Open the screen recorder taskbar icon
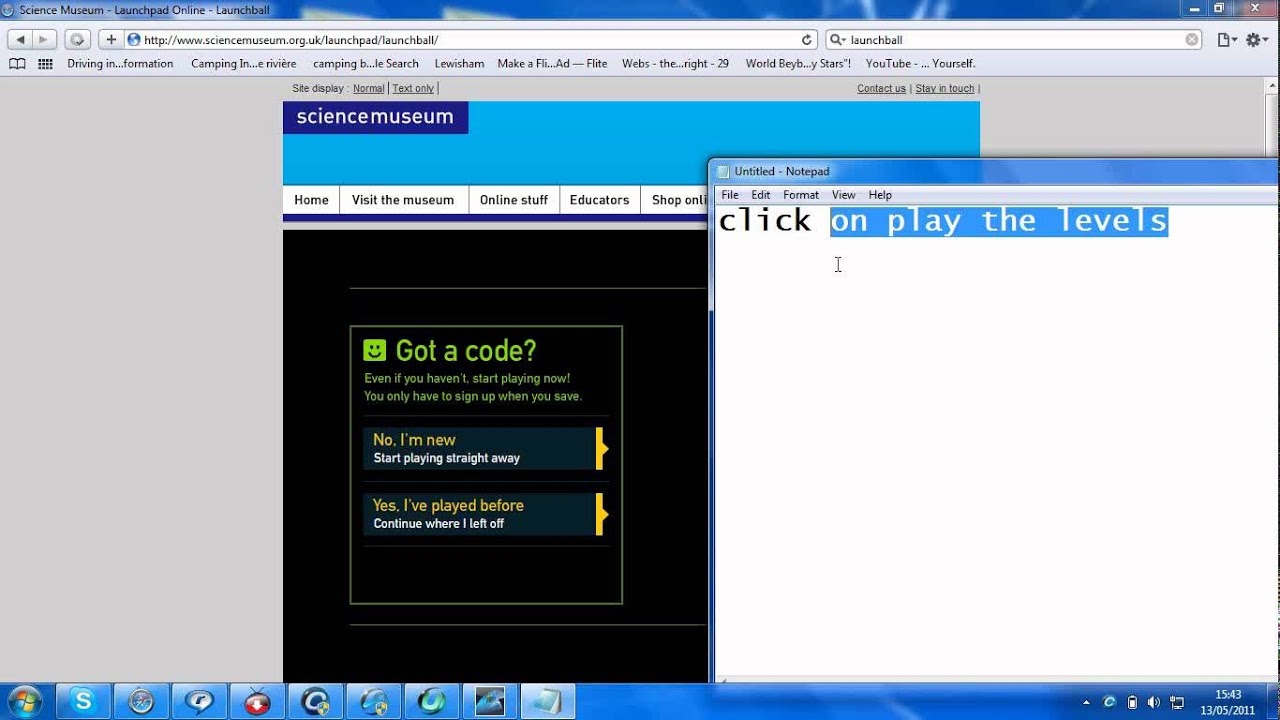The height and width of the screenshot is (720, 1280). (490, 702)
